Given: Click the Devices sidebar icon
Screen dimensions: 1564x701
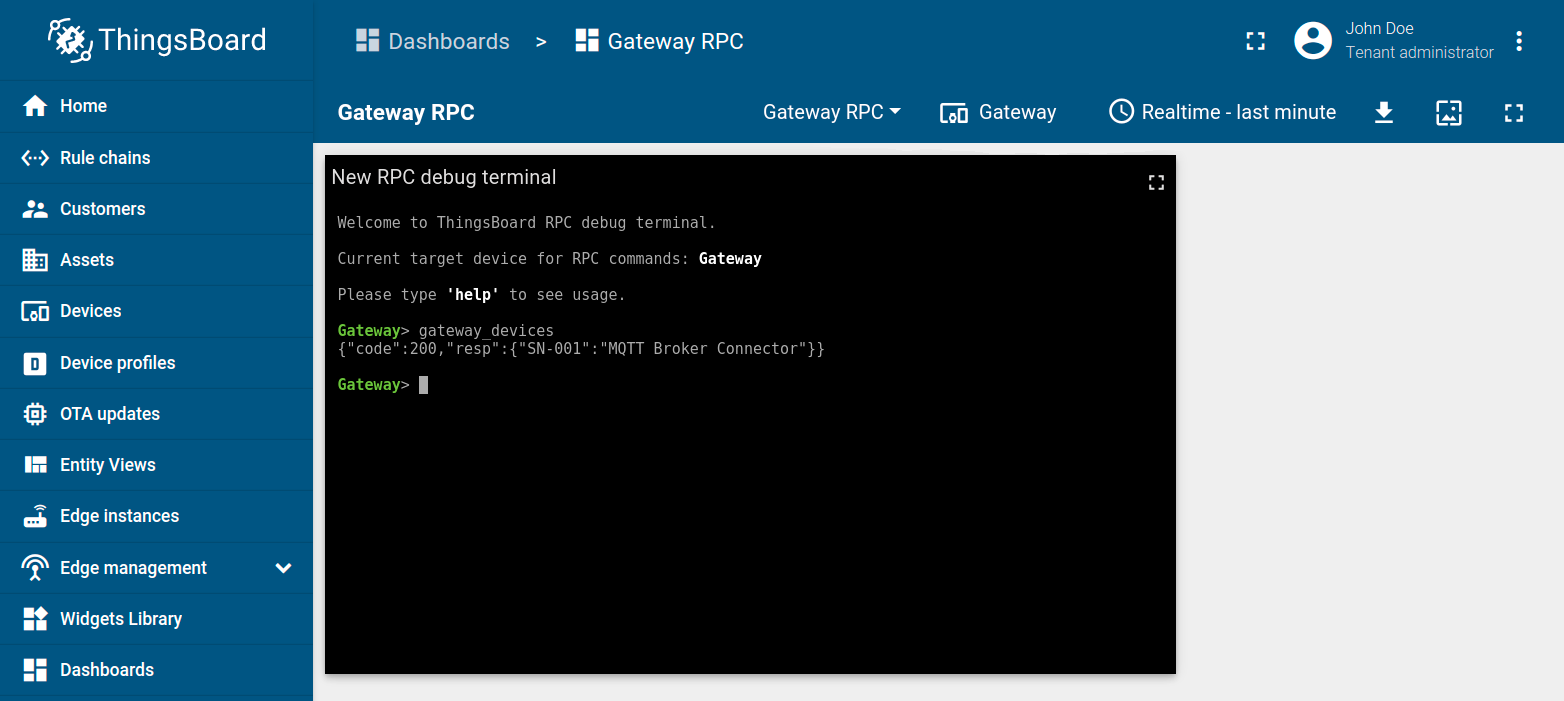Looking at the screenshot, I should [35, 312].
